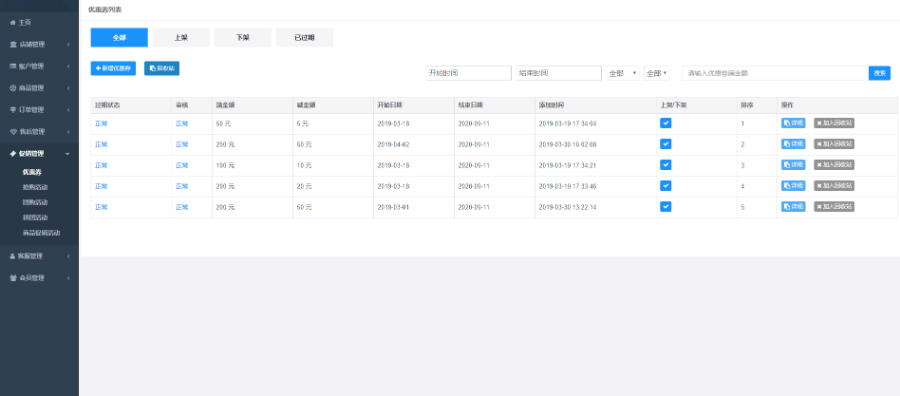Screen dimensions: 900x396
Task: Uncheck 上架/下架 checkbox for sort row 2
Action: click(x=665, y=144)
